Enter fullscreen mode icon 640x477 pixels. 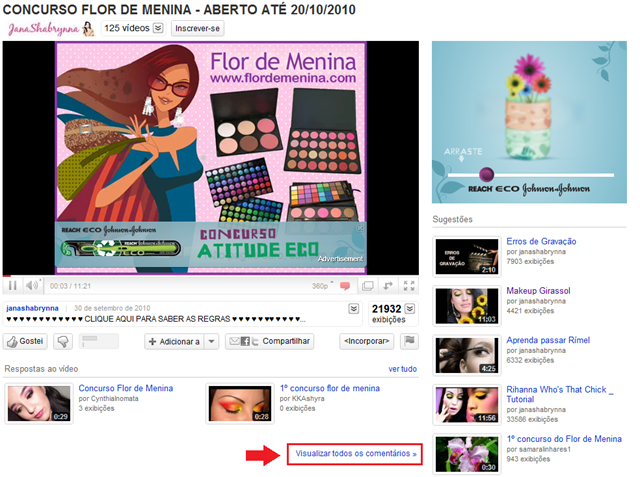409,286
